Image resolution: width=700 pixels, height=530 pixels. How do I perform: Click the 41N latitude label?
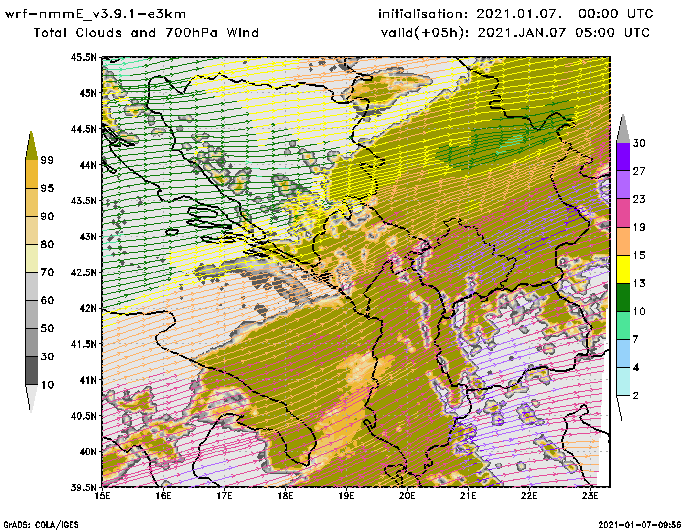(88, 380)
